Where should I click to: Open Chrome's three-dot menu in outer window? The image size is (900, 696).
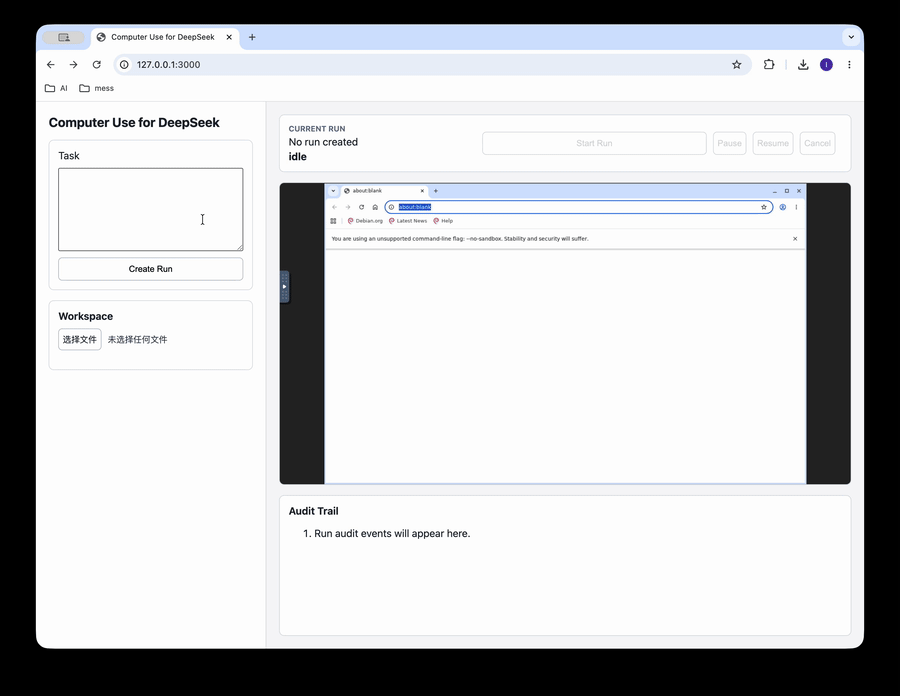tap(849, 65)
